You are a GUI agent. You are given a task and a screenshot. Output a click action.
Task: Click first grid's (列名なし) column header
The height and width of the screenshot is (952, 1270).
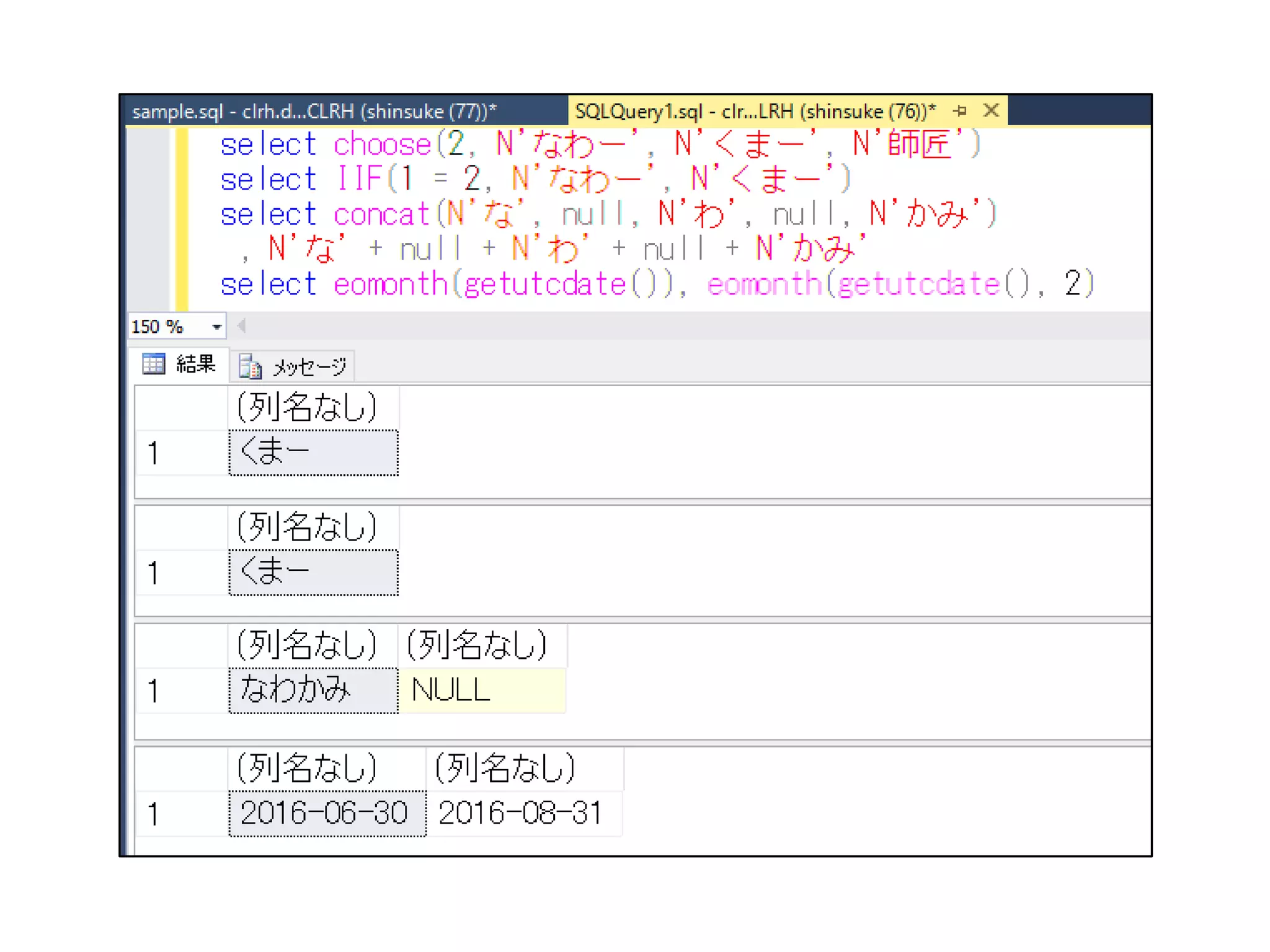313,407
